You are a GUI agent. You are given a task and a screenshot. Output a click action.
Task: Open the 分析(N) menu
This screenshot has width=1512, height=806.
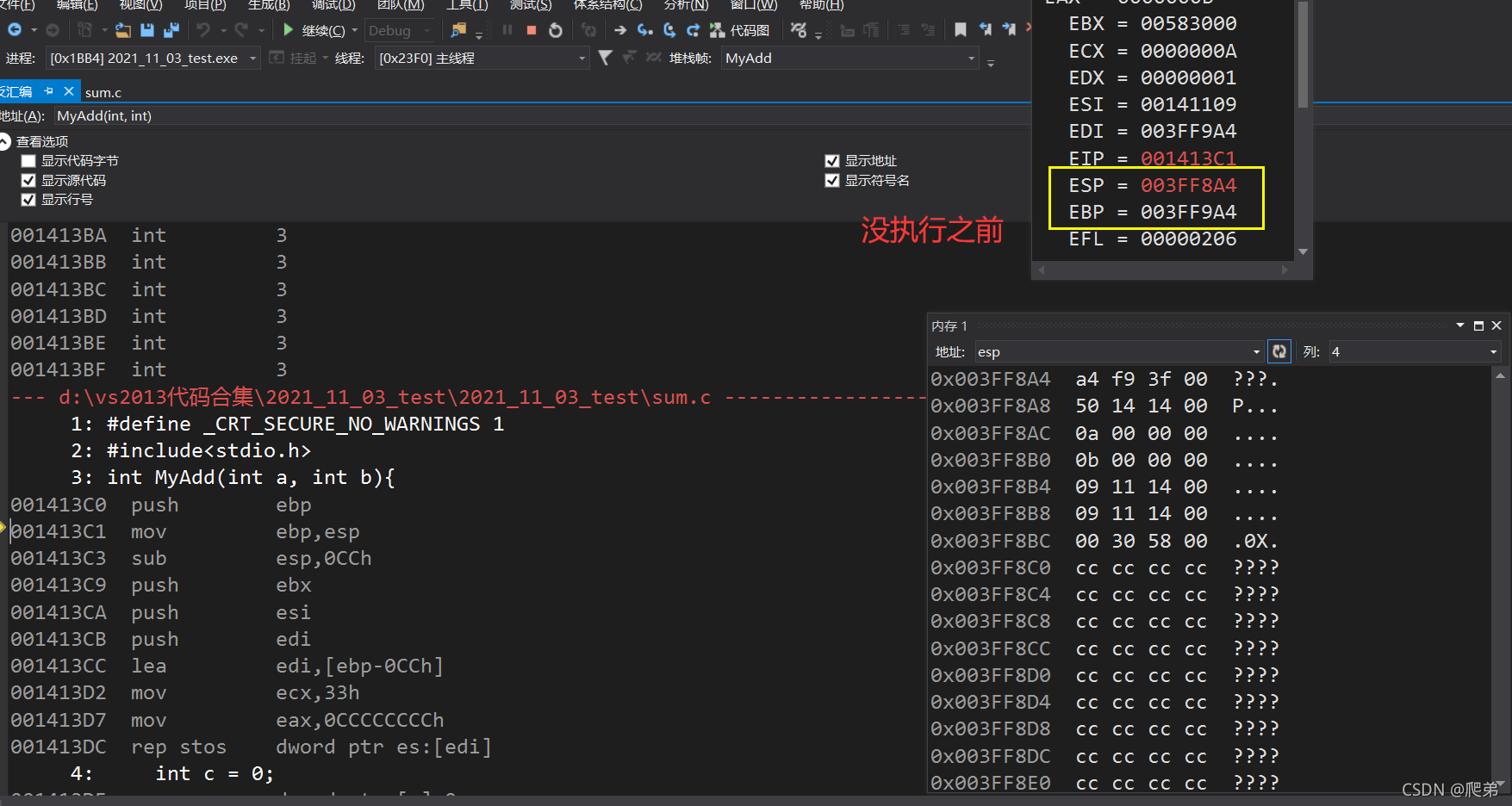point(686,4)
